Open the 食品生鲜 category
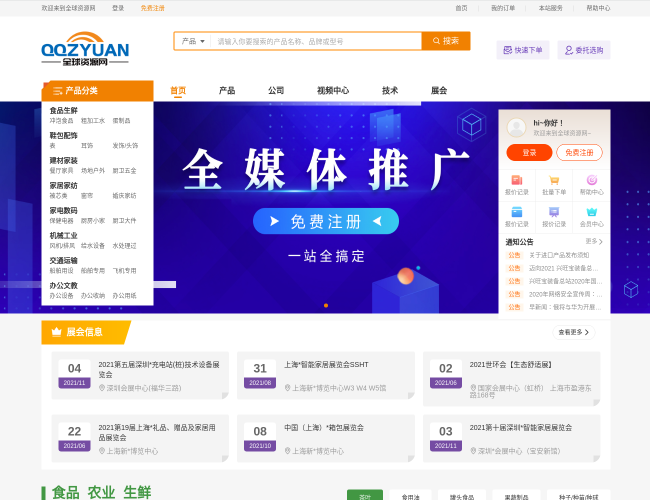The height and width of the screenshot is (500, 650). tap(63, 110)
